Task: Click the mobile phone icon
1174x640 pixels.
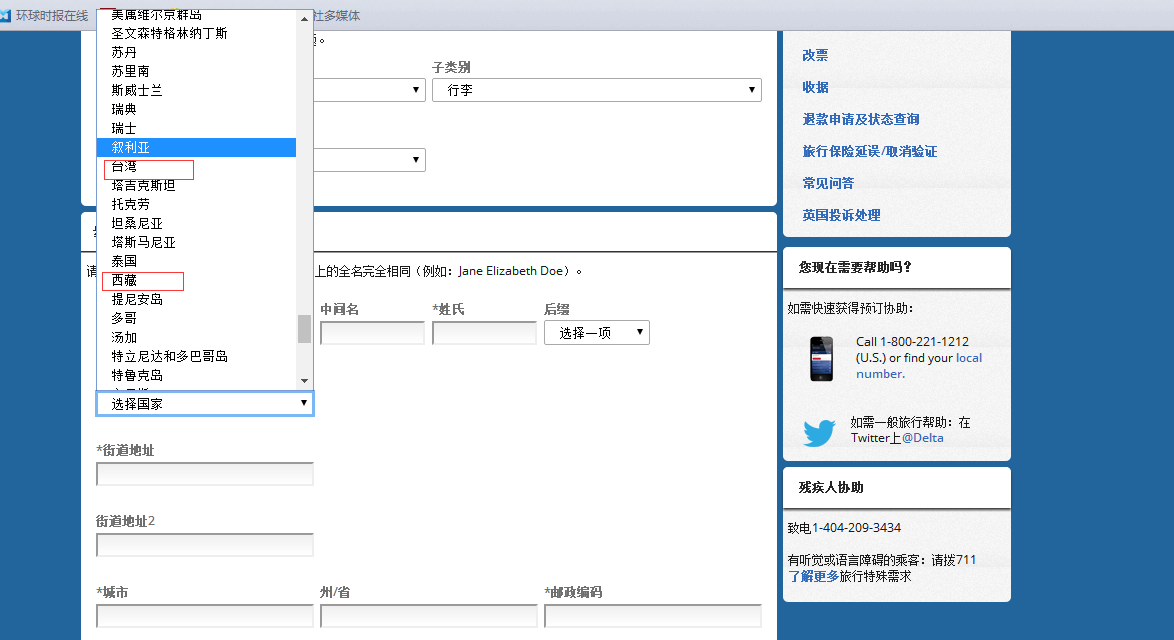Action: pos(821,358)
